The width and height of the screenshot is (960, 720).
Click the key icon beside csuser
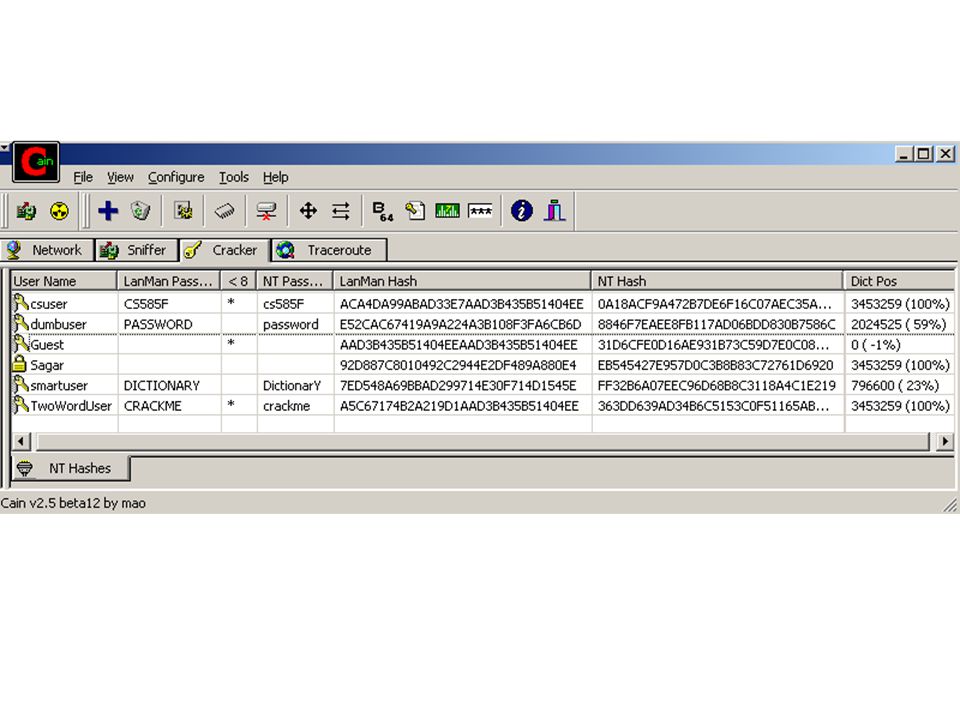(21, 302)
